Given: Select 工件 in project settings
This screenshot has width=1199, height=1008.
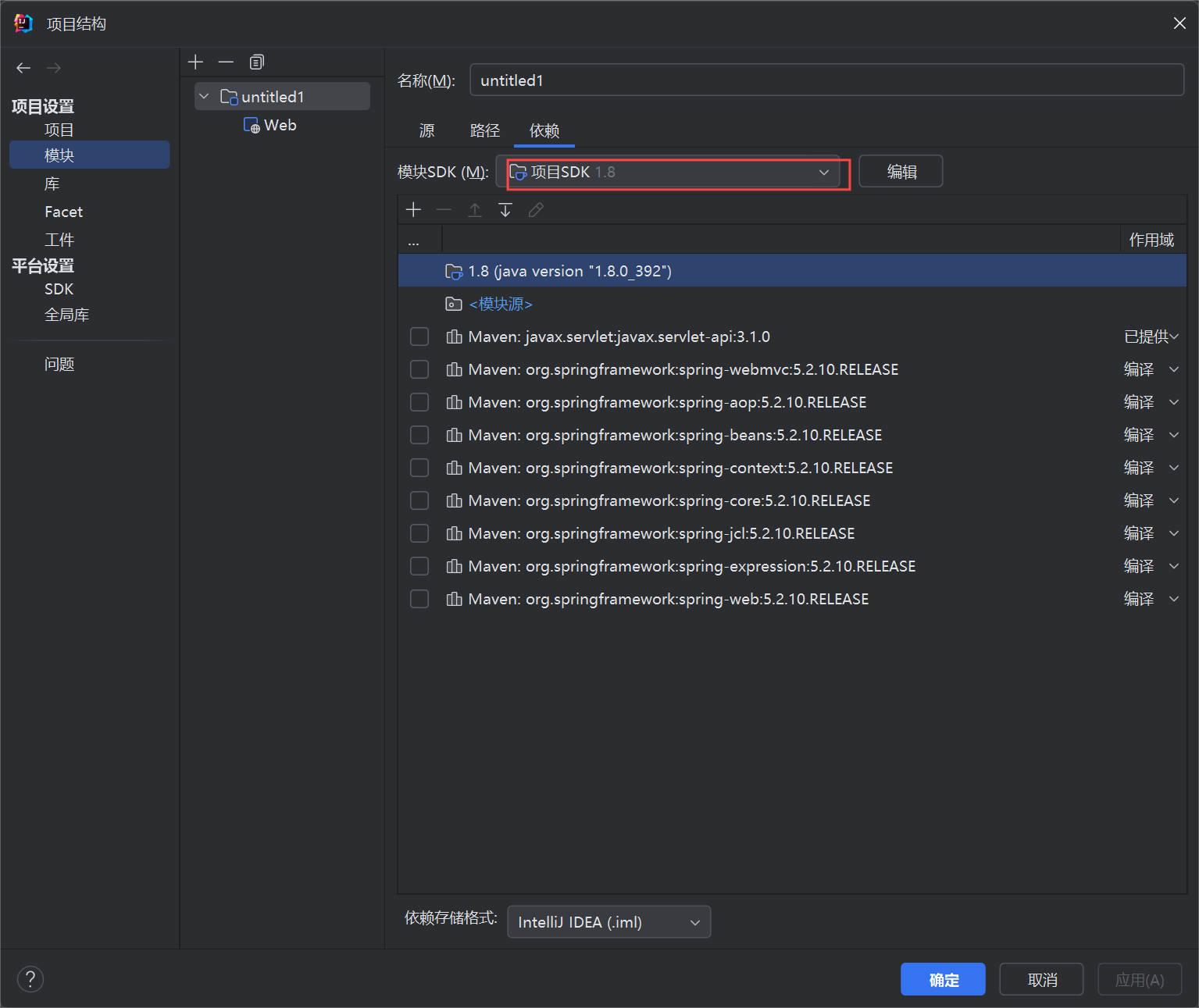Looking at the screenshot, I should [x=59, y=240].
